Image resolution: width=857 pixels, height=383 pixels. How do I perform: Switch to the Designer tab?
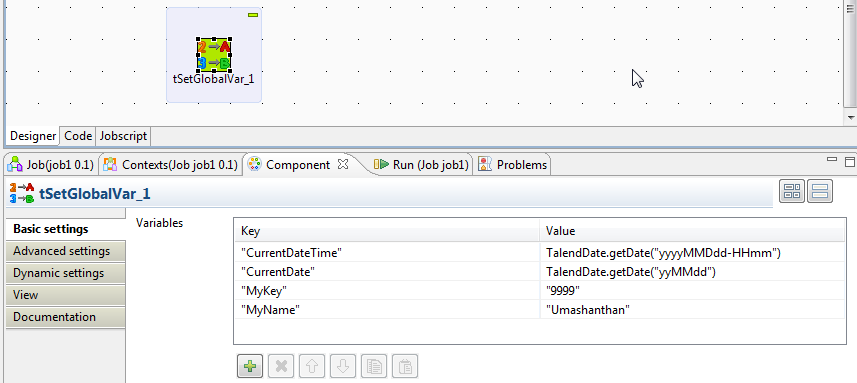[x=33, y=136]
